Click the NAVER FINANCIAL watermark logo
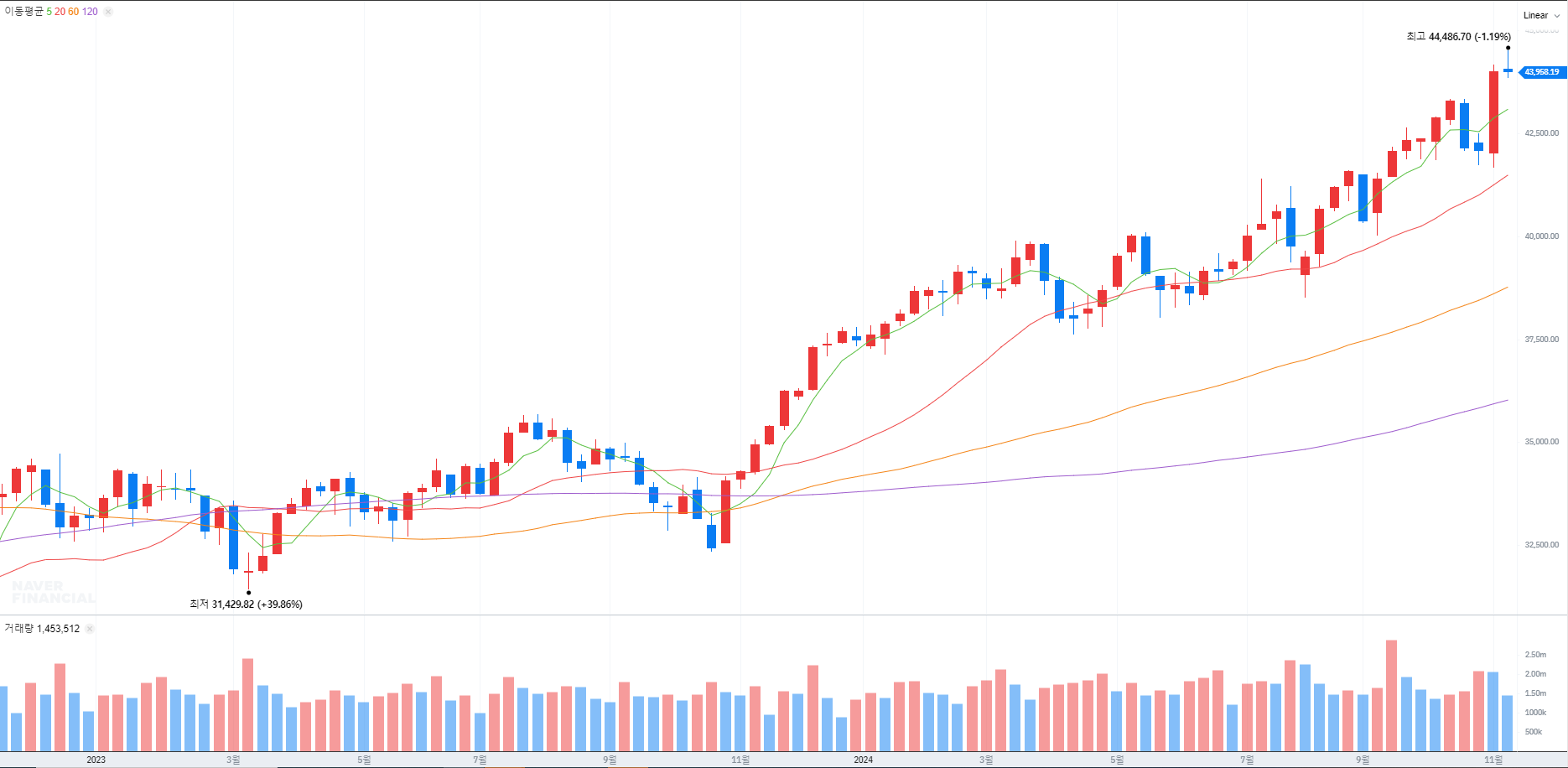Image resolution: width=1568 pixels, height=768 pixels. point(53,592)
